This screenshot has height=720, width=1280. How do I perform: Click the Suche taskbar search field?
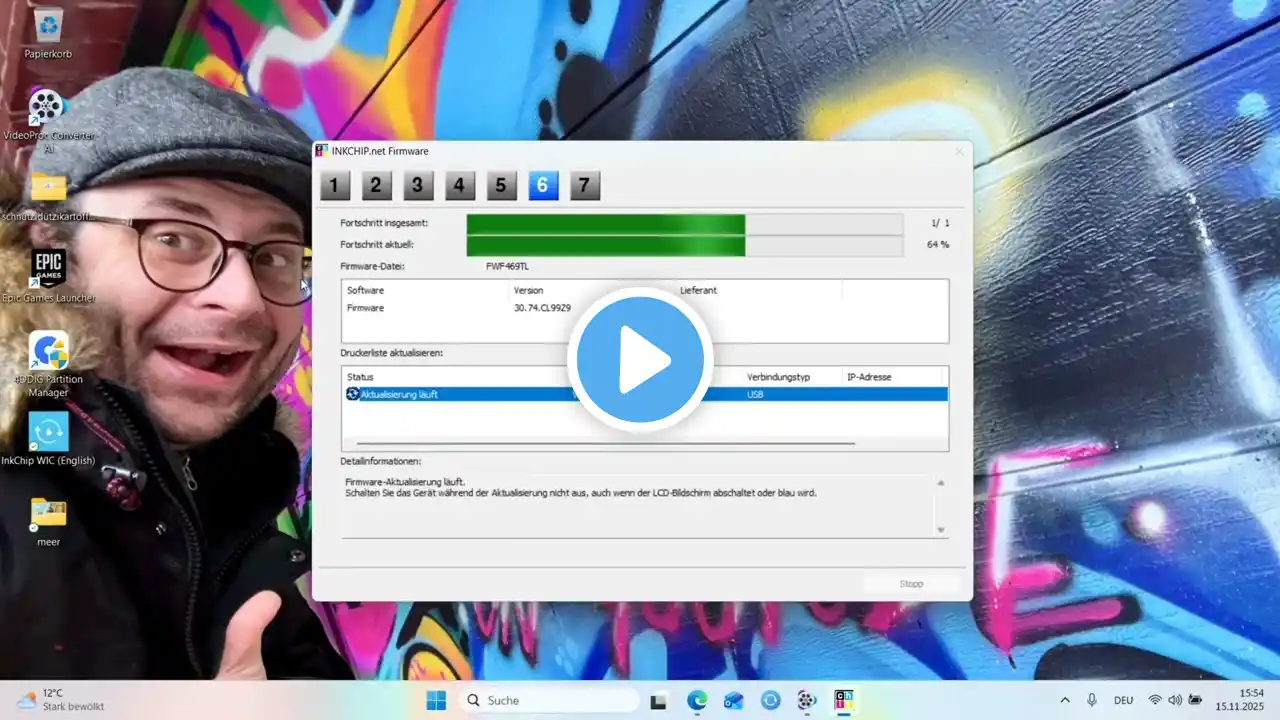pyautogui.click(x=549, y=700)
